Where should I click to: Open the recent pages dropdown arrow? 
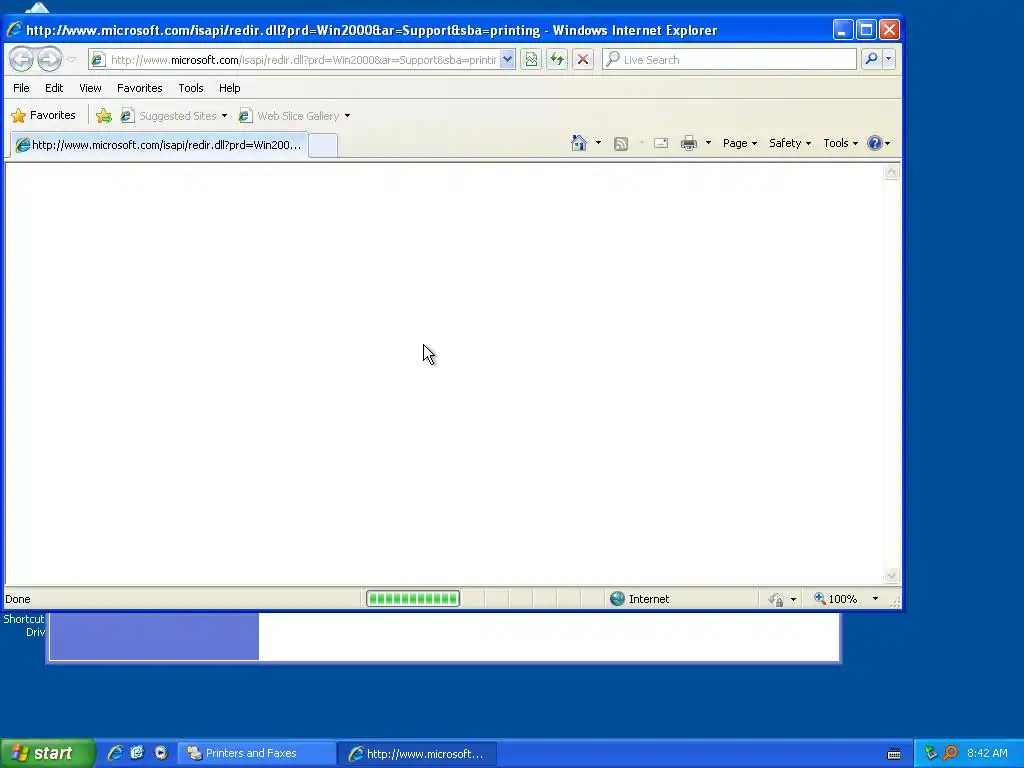tap(72, 60)
